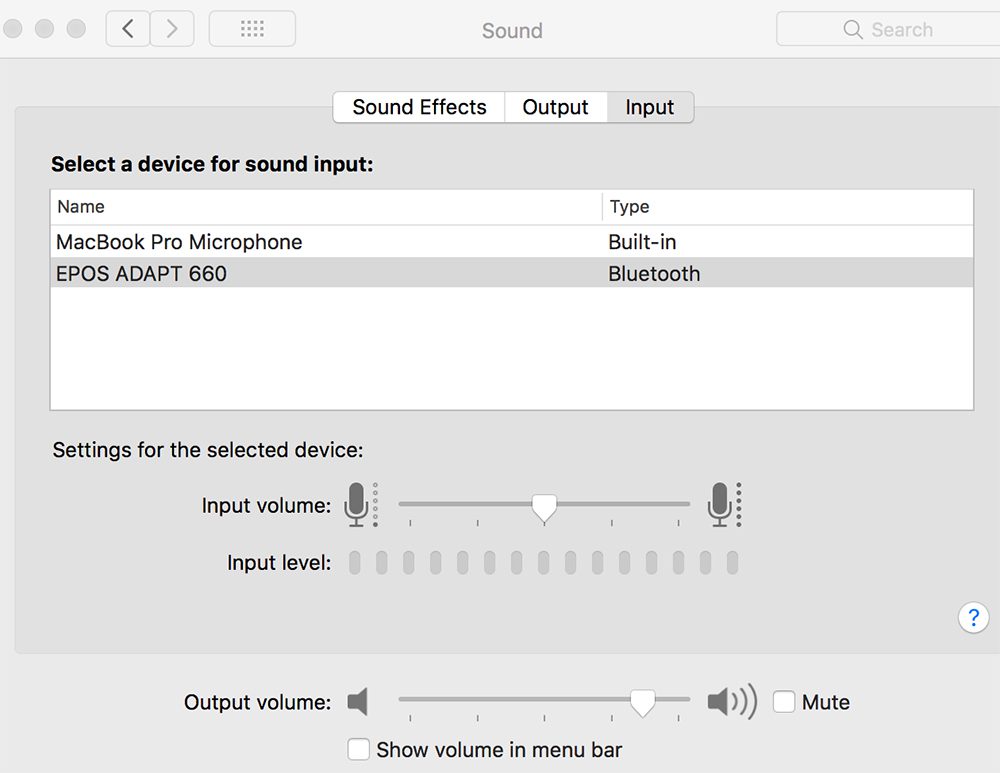Switch to the Sound Effects tab

(419, 107)
